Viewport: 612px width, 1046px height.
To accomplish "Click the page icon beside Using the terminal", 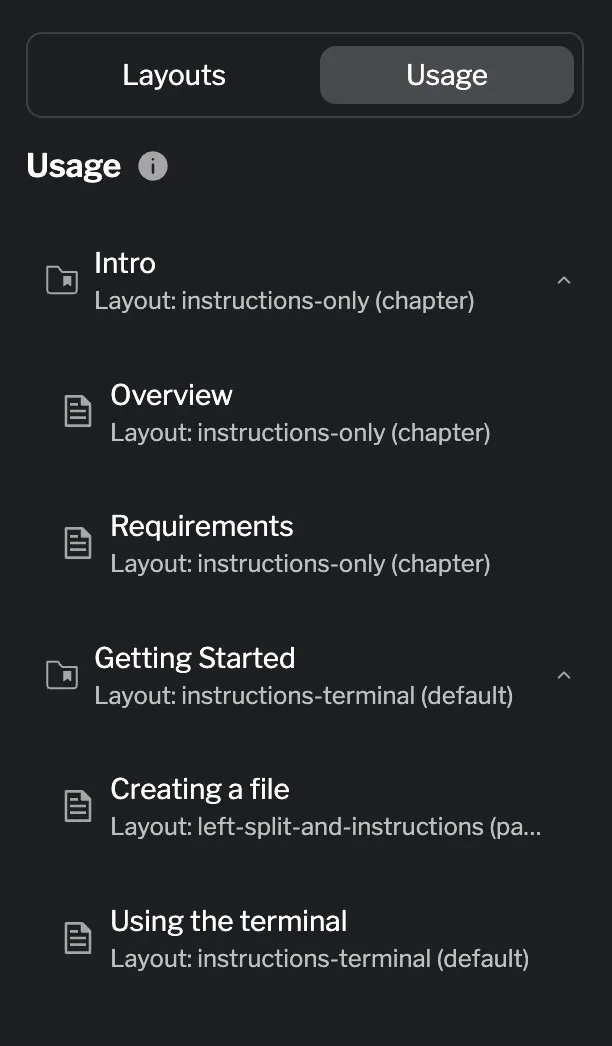I will (78, 936).
